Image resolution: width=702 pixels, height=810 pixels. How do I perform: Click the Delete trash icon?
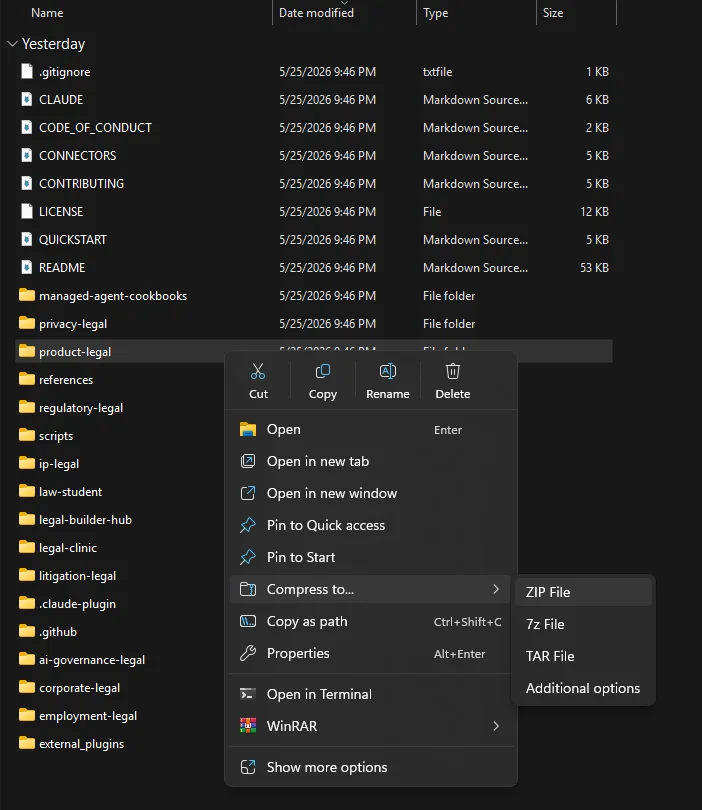point(453,371)
